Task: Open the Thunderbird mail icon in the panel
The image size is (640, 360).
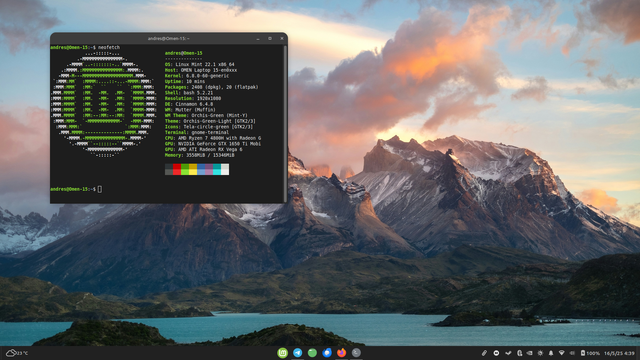Action: pos(327,353)
